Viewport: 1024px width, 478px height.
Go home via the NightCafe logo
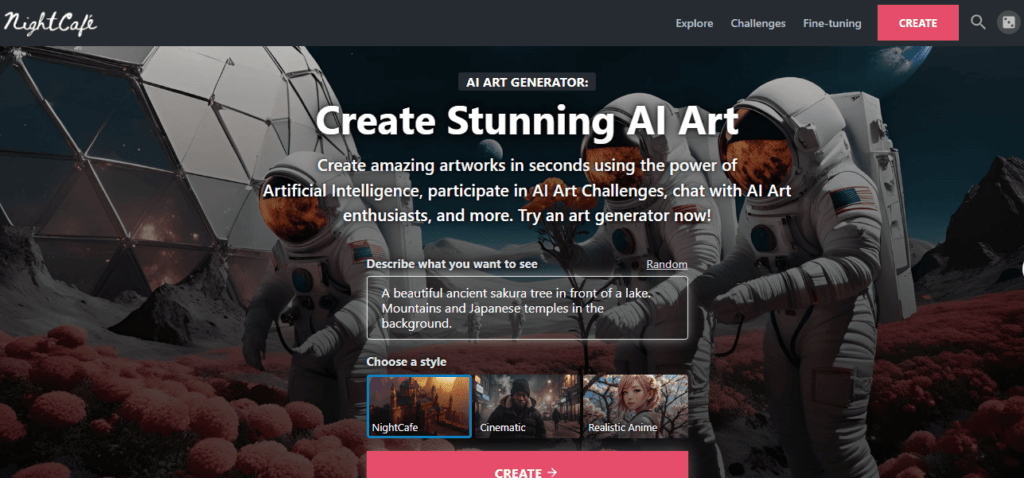(50, 24)
